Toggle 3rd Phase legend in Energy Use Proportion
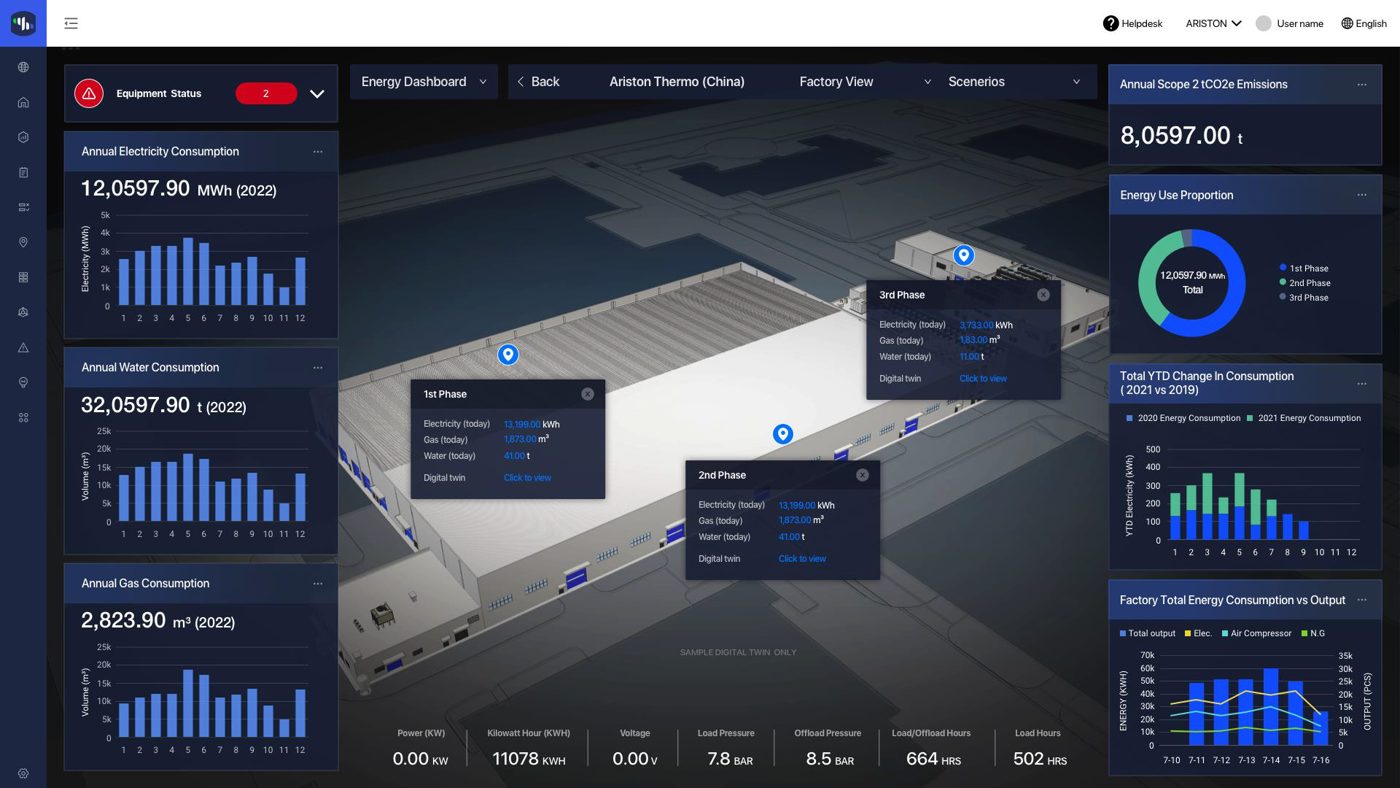 pyautogui.click(x=1303, y=298)
